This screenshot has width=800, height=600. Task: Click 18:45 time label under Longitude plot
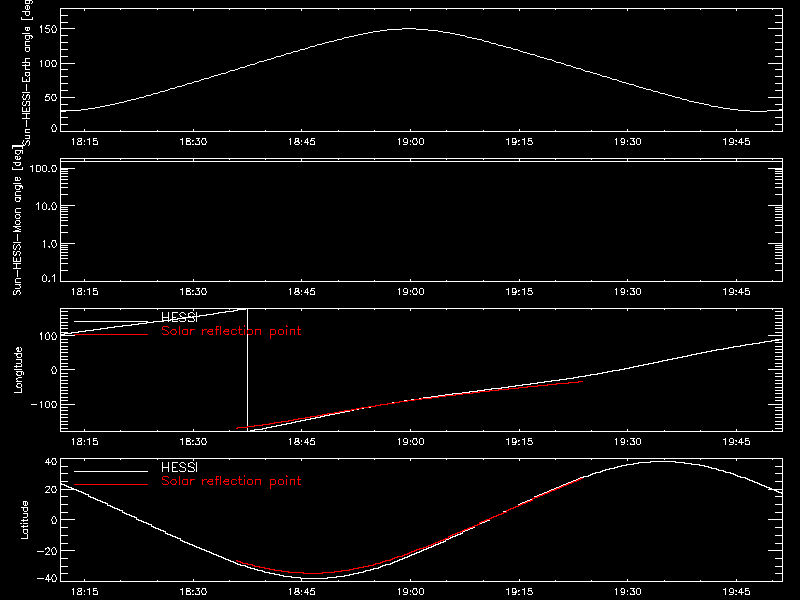302,442
